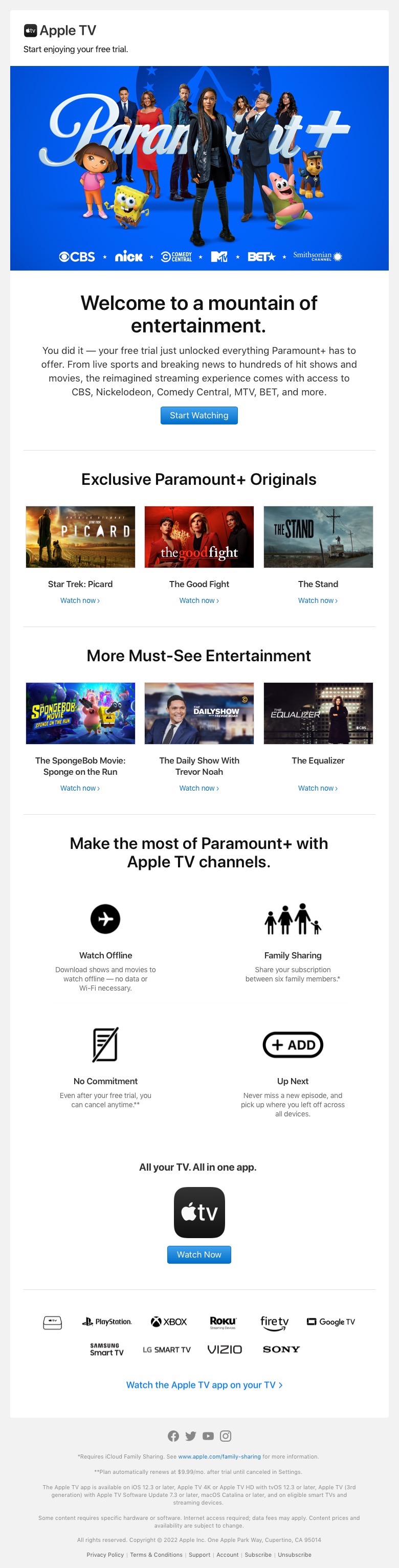Click the Apple TV box device icon
This screenshot has height=1568, width=399.
point(52,1322)
